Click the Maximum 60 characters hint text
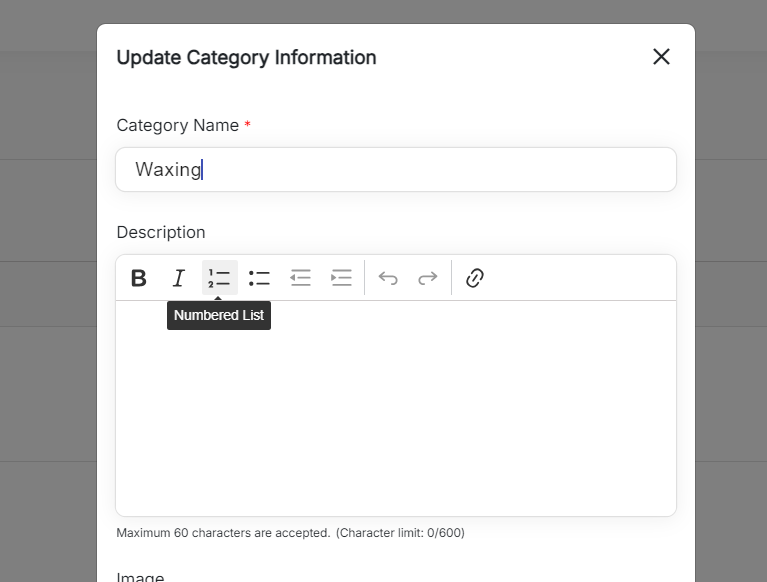The image size is (767, 582). [x=223, y=533]
